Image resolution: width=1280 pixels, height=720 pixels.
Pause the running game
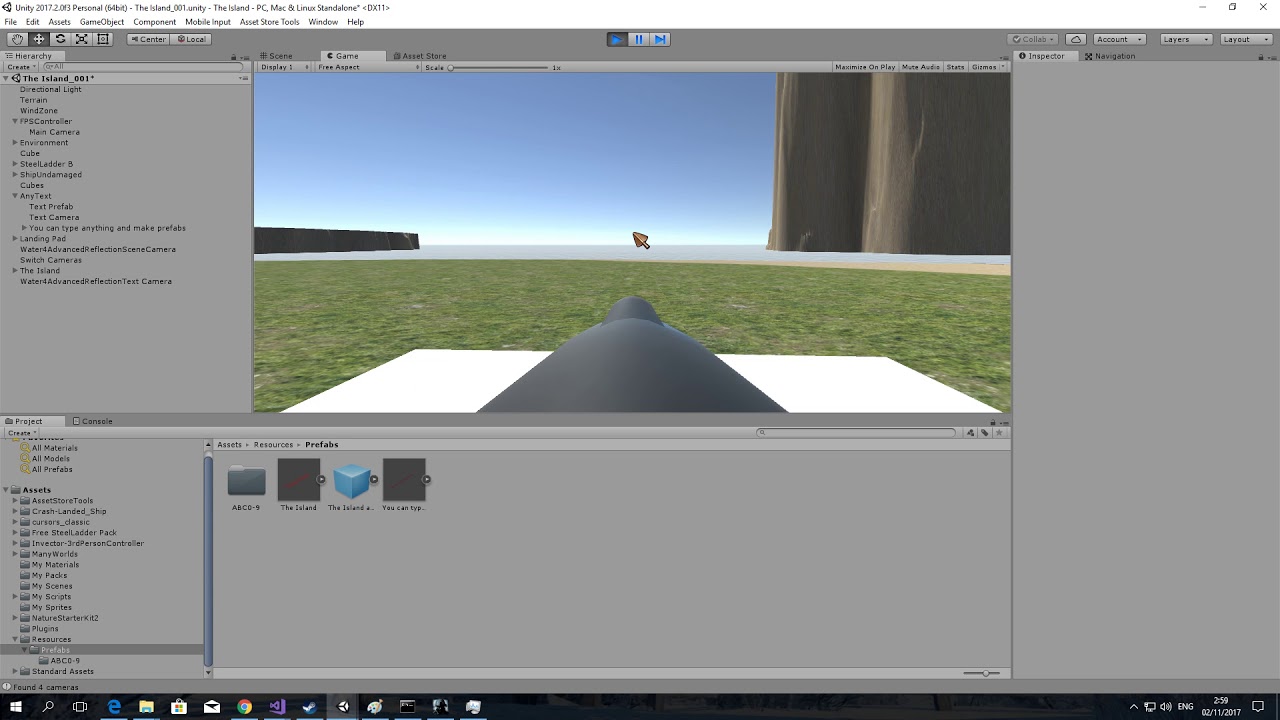point(639,39)
